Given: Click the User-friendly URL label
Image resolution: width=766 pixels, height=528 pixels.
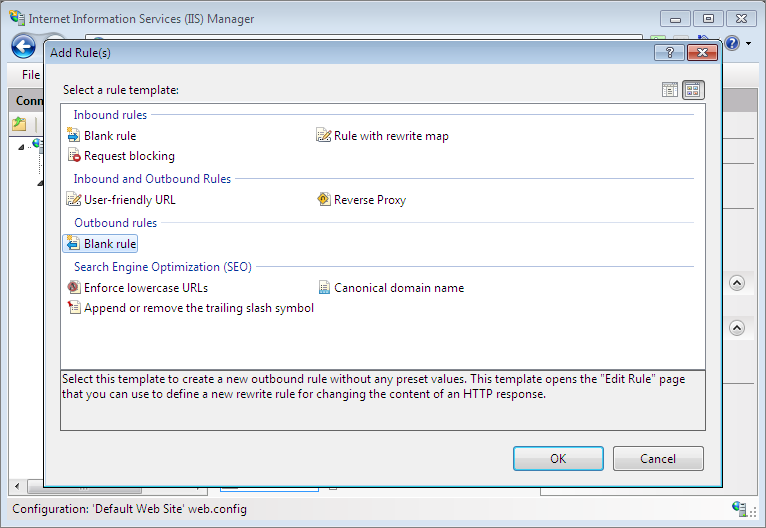Looking at the screenshot, I should click(129, 200).
